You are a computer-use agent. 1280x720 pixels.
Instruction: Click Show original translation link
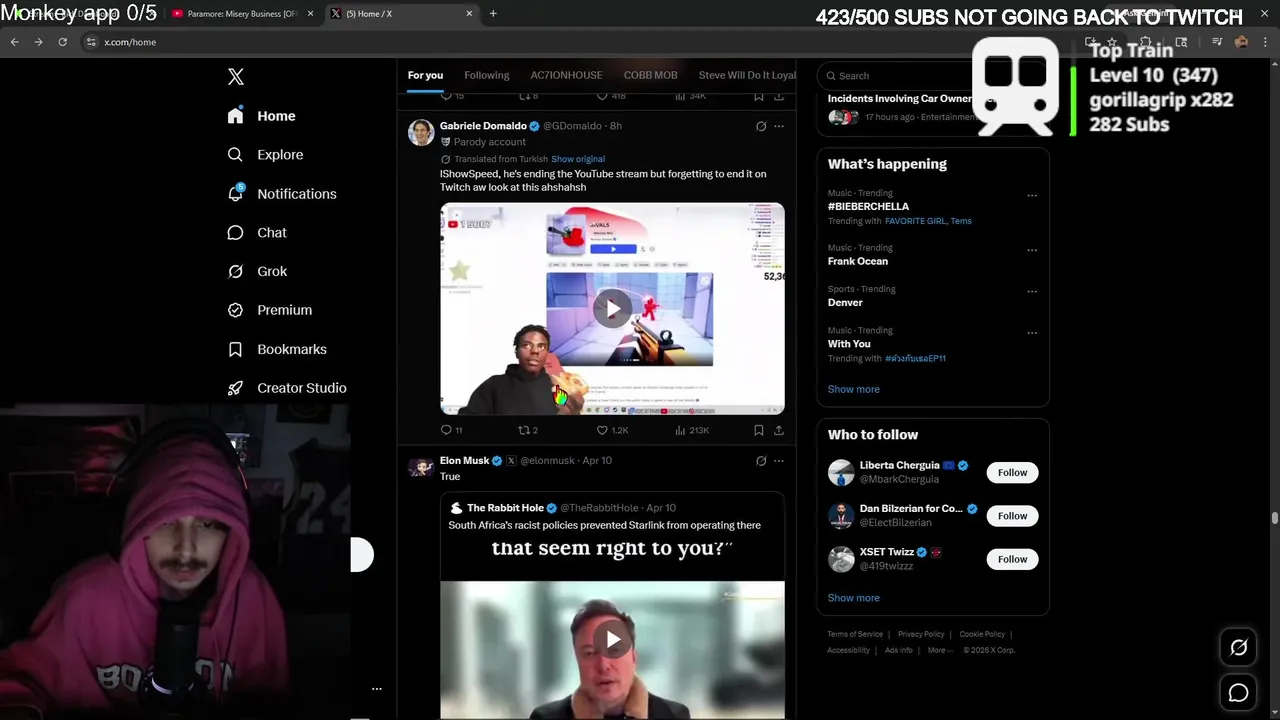(x=578, y=159)
